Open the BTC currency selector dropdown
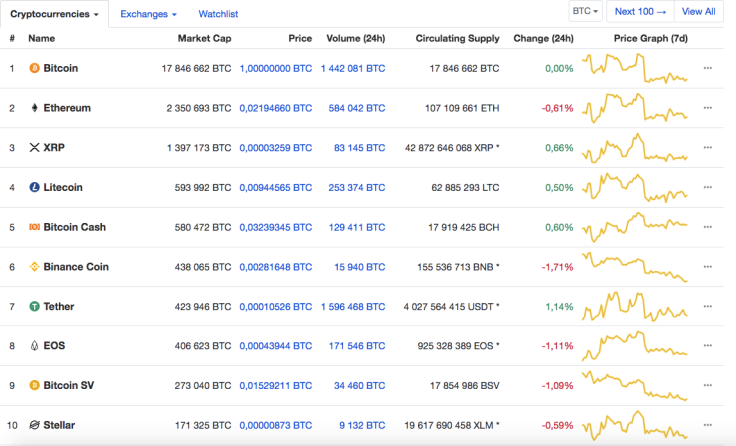736x446 pixels. point(585,11)
